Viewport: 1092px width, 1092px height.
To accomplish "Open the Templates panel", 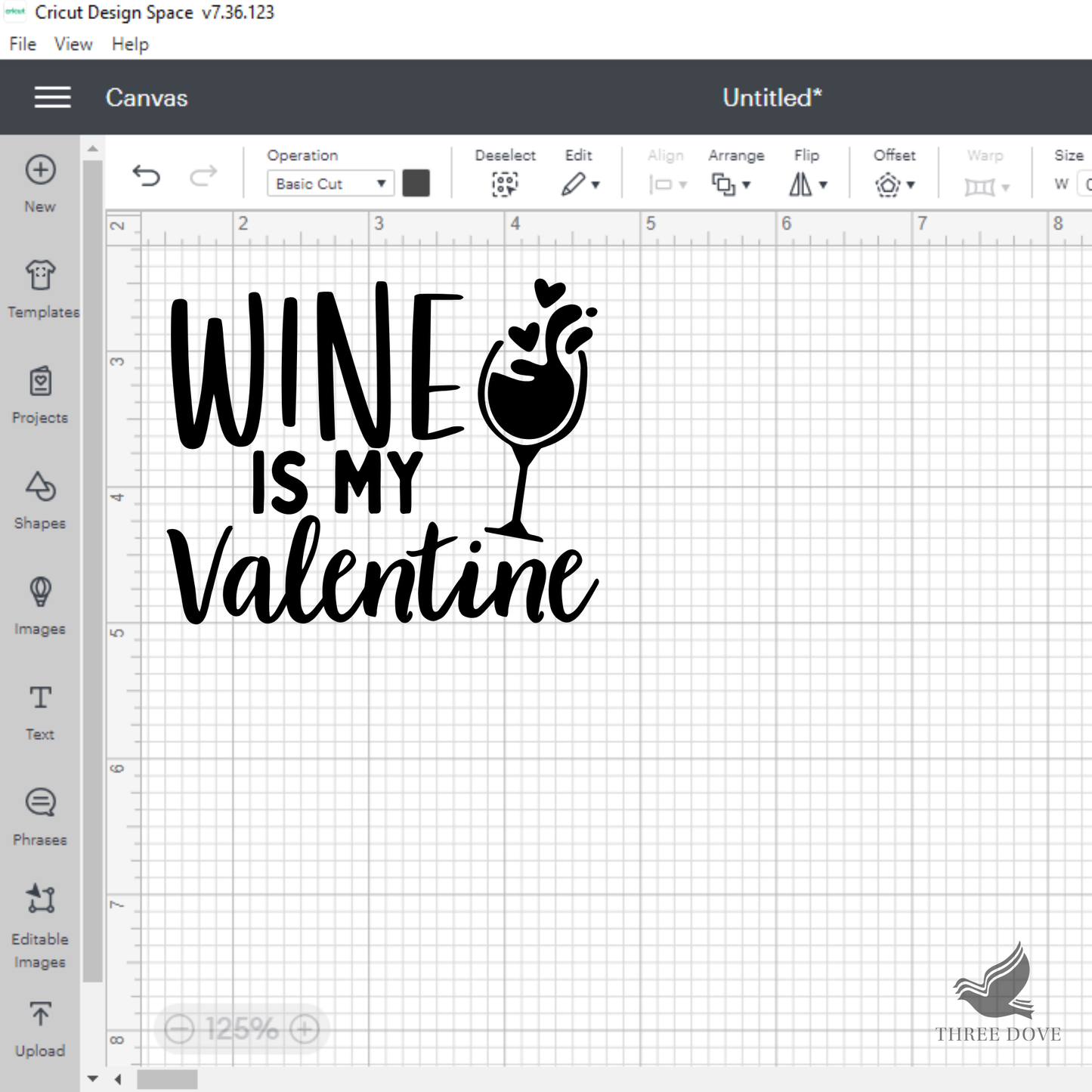I will coord(42,289).
